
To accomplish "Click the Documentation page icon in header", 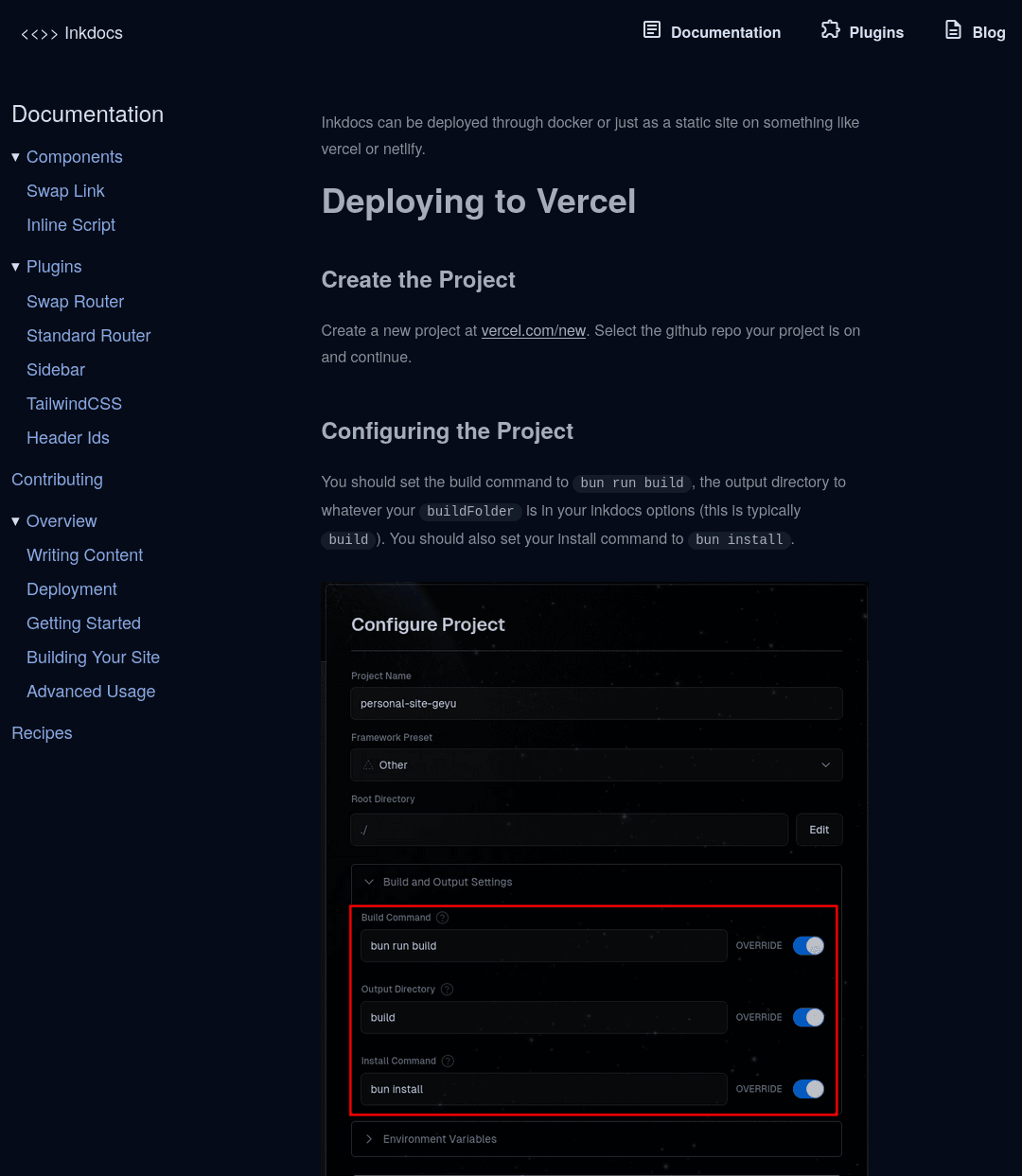I will tap(652, 29).
